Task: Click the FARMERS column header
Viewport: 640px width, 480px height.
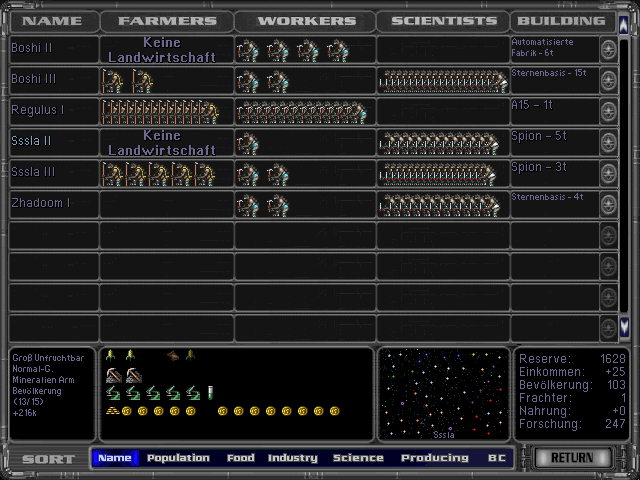Action: click(x=166, y=21)
